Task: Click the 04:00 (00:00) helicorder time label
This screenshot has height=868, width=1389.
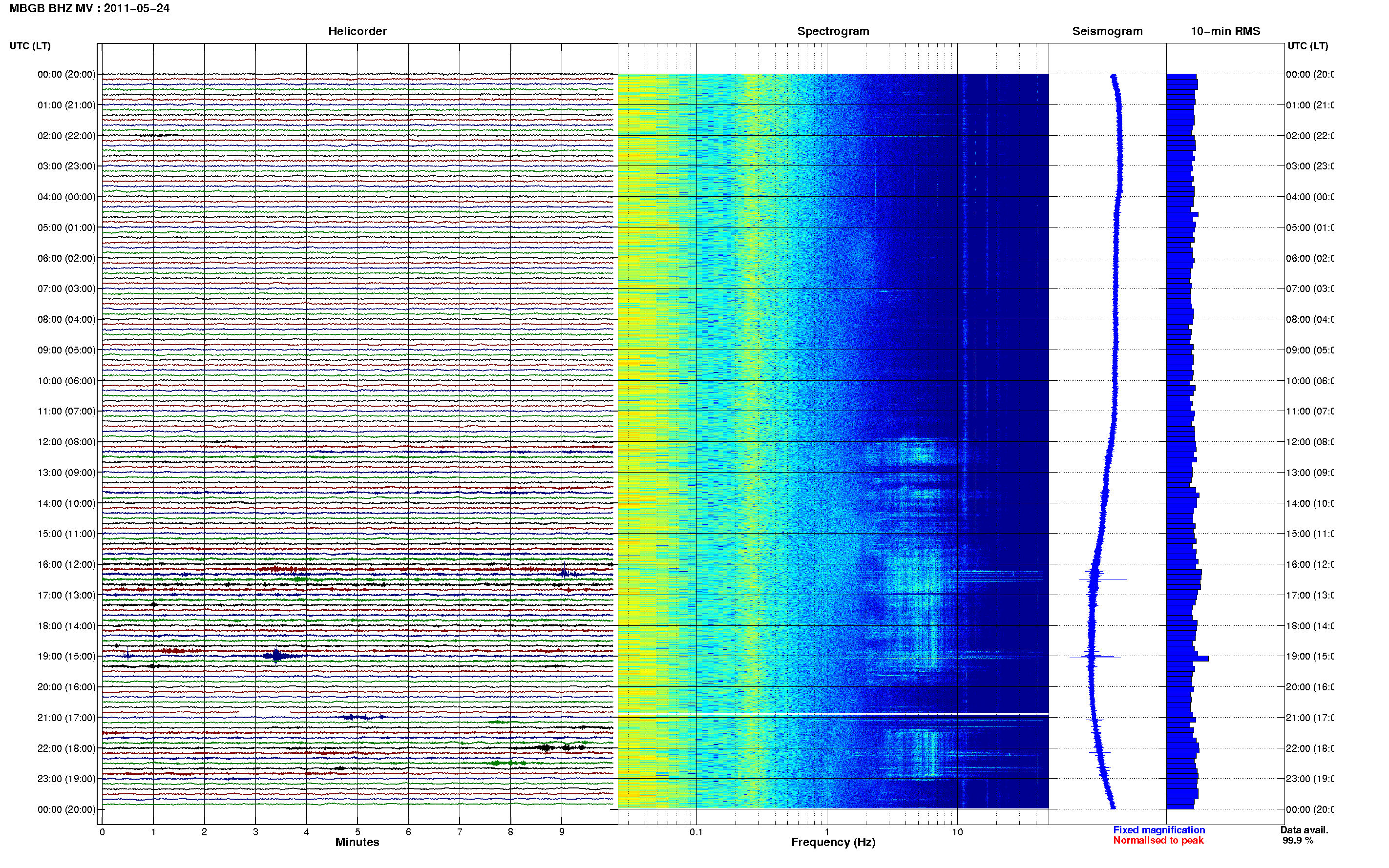Action: (66, 197)
